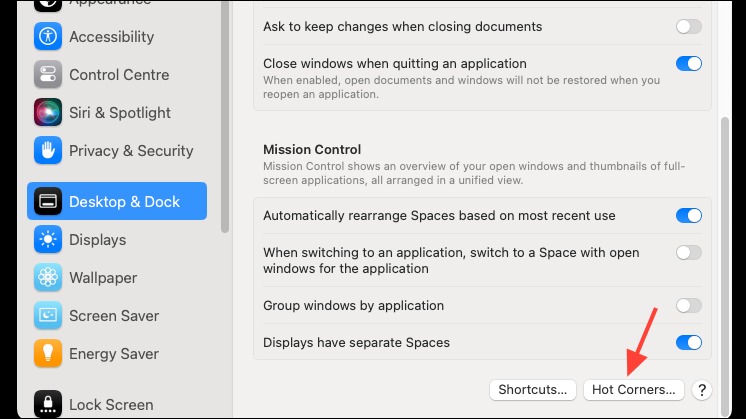This screenshot has width=746, height=419.
Task: Open the Accessibility settings icon
Action: (x=48, y=36)
